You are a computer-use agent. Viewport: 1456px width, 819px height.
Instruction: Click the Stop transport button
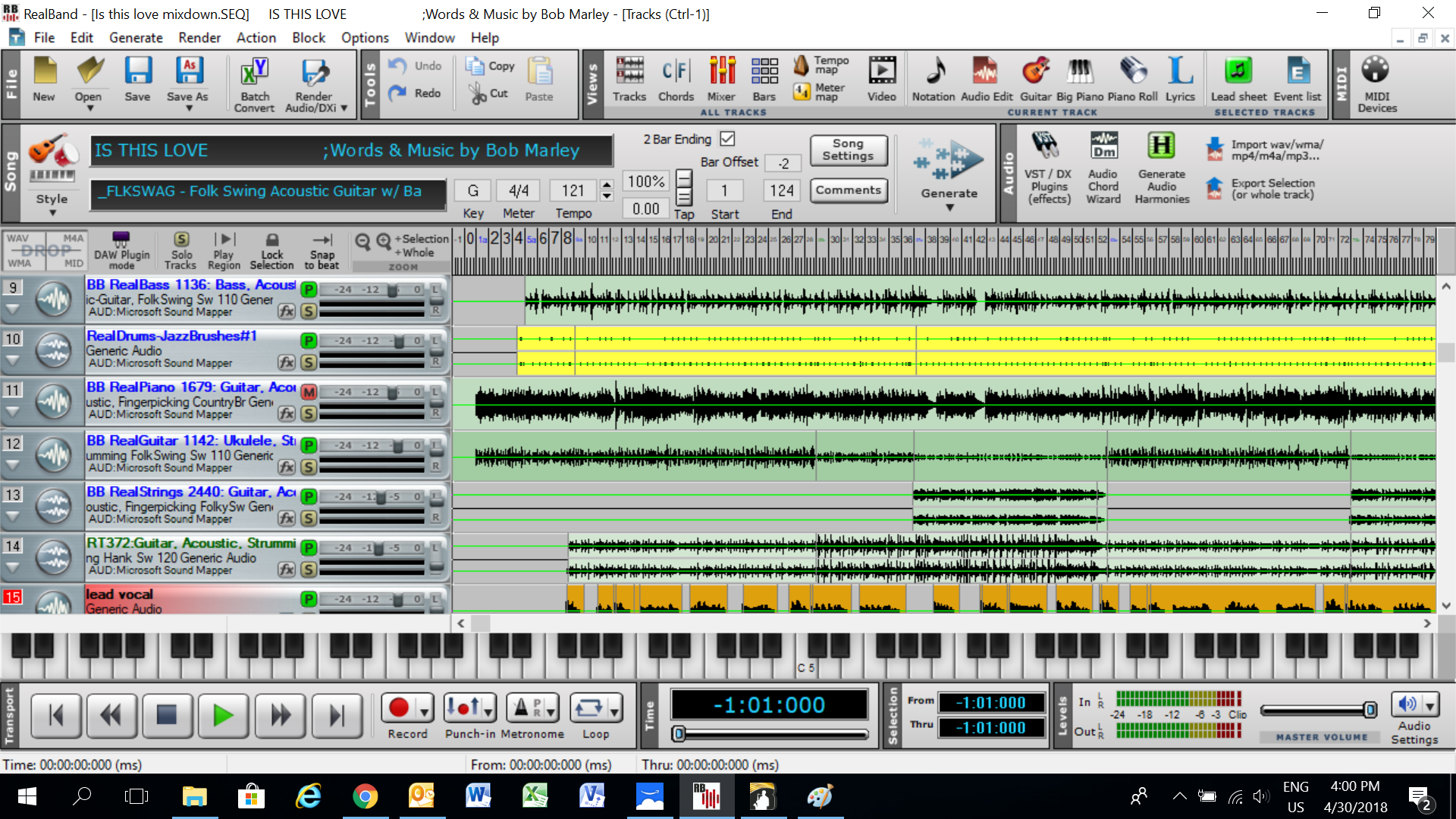(x=166, y=715)
